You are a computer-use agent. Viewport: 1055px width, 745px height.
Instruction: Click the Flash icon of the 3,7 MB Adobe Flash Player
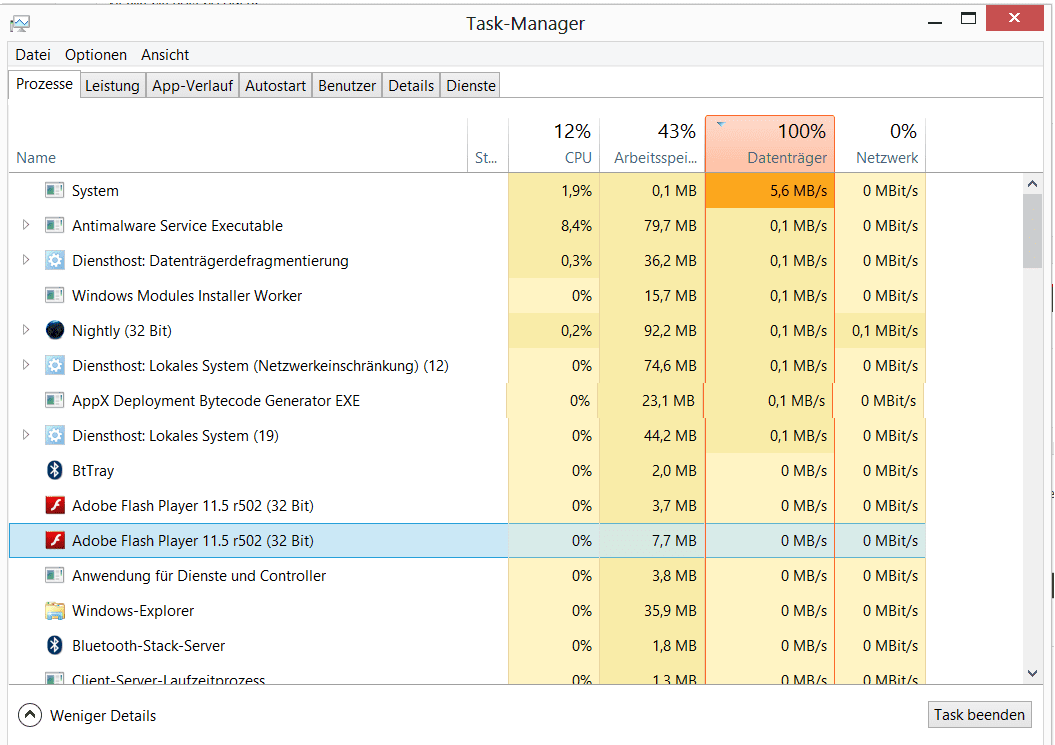(54, 505)
